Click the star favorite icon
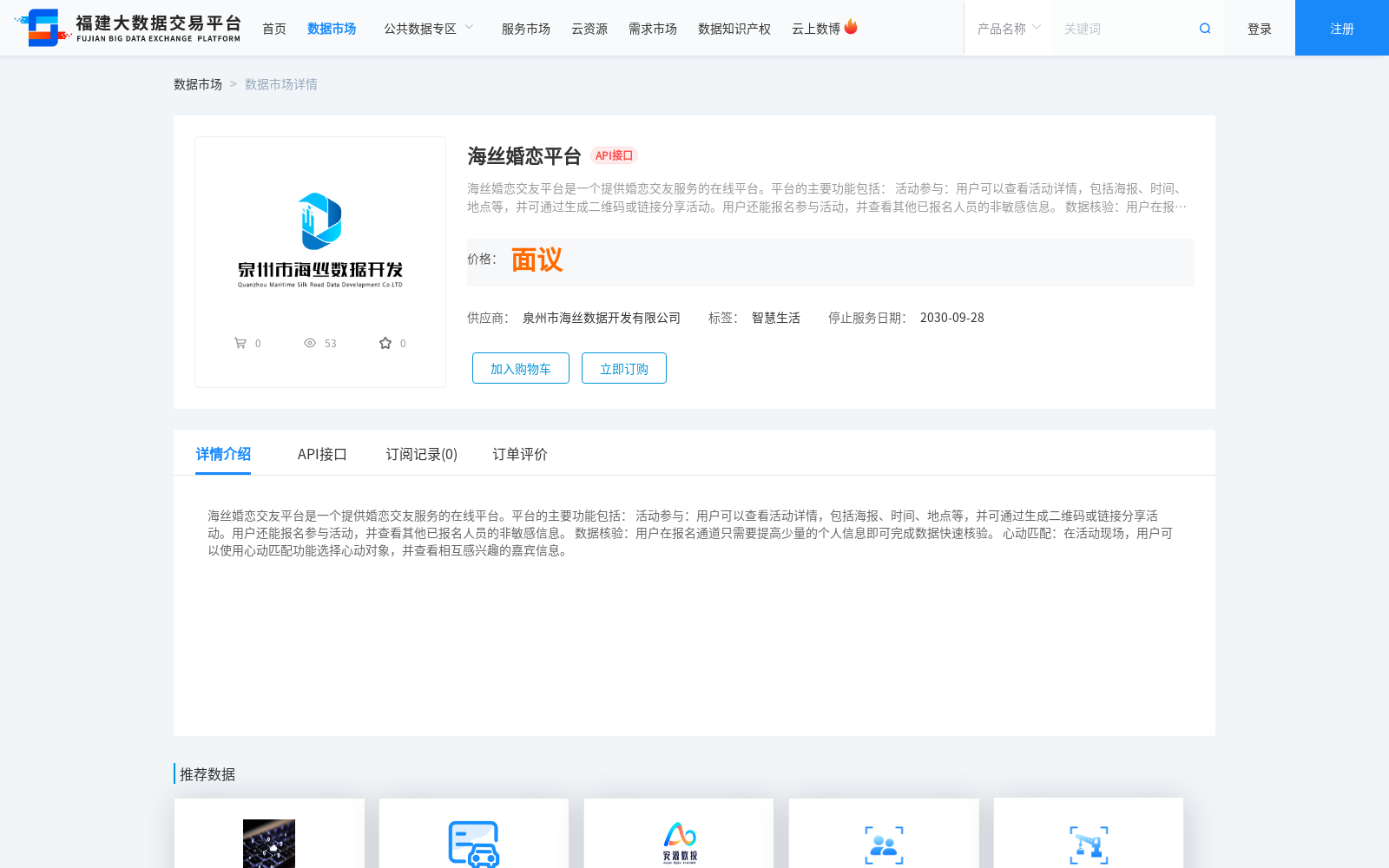 (x=385, y=343)
